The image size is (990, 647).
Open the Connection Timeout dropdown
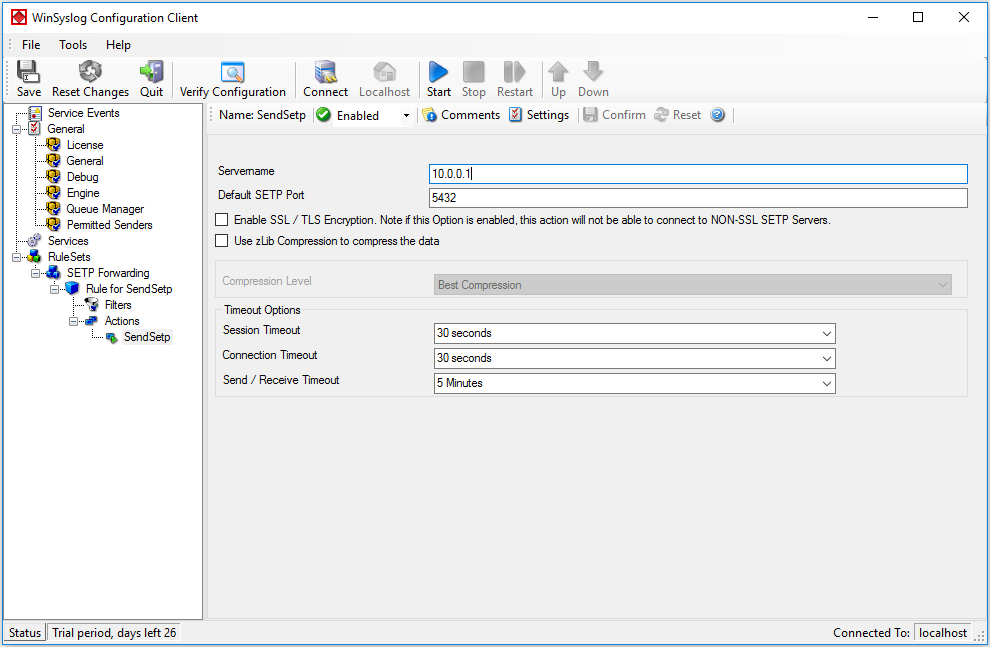[635, 359]
